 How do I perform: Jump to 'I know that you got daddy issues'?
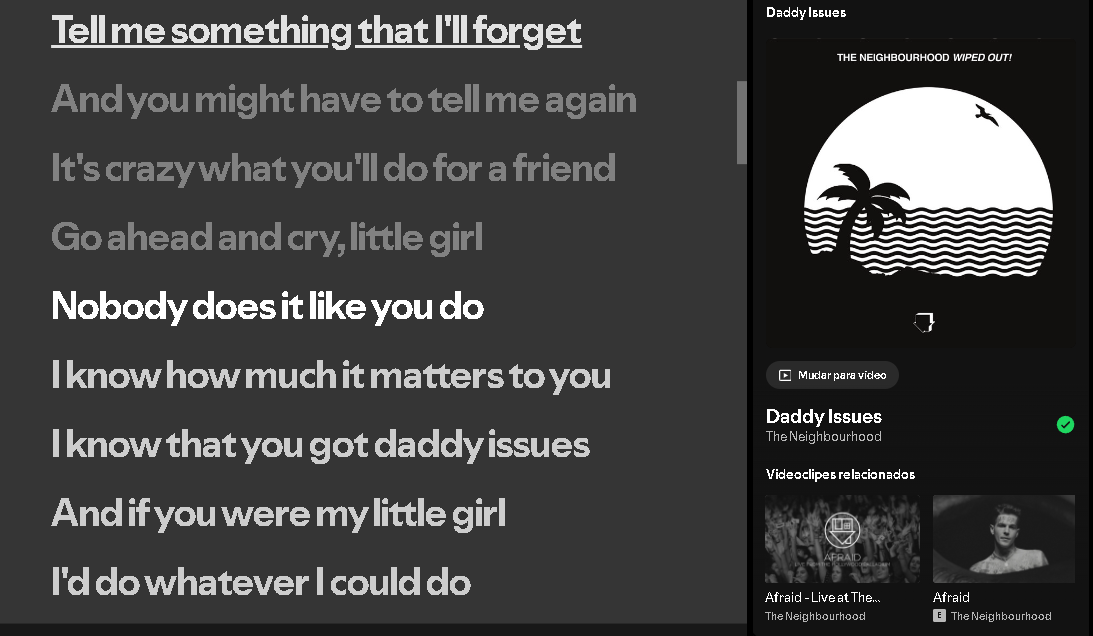click(x=320, y=445)
